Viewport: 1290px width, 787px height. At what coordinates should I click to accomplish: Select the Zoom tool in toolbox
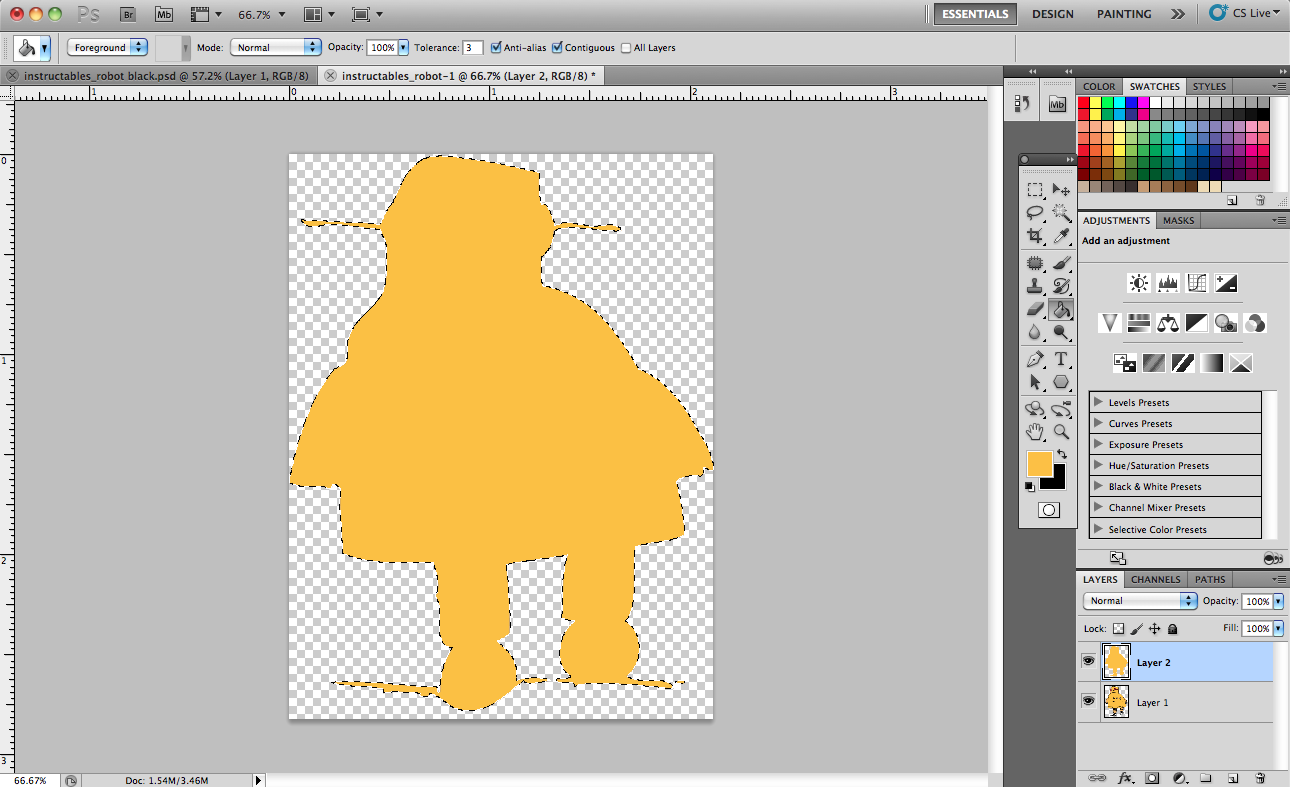click(1061, 432)
